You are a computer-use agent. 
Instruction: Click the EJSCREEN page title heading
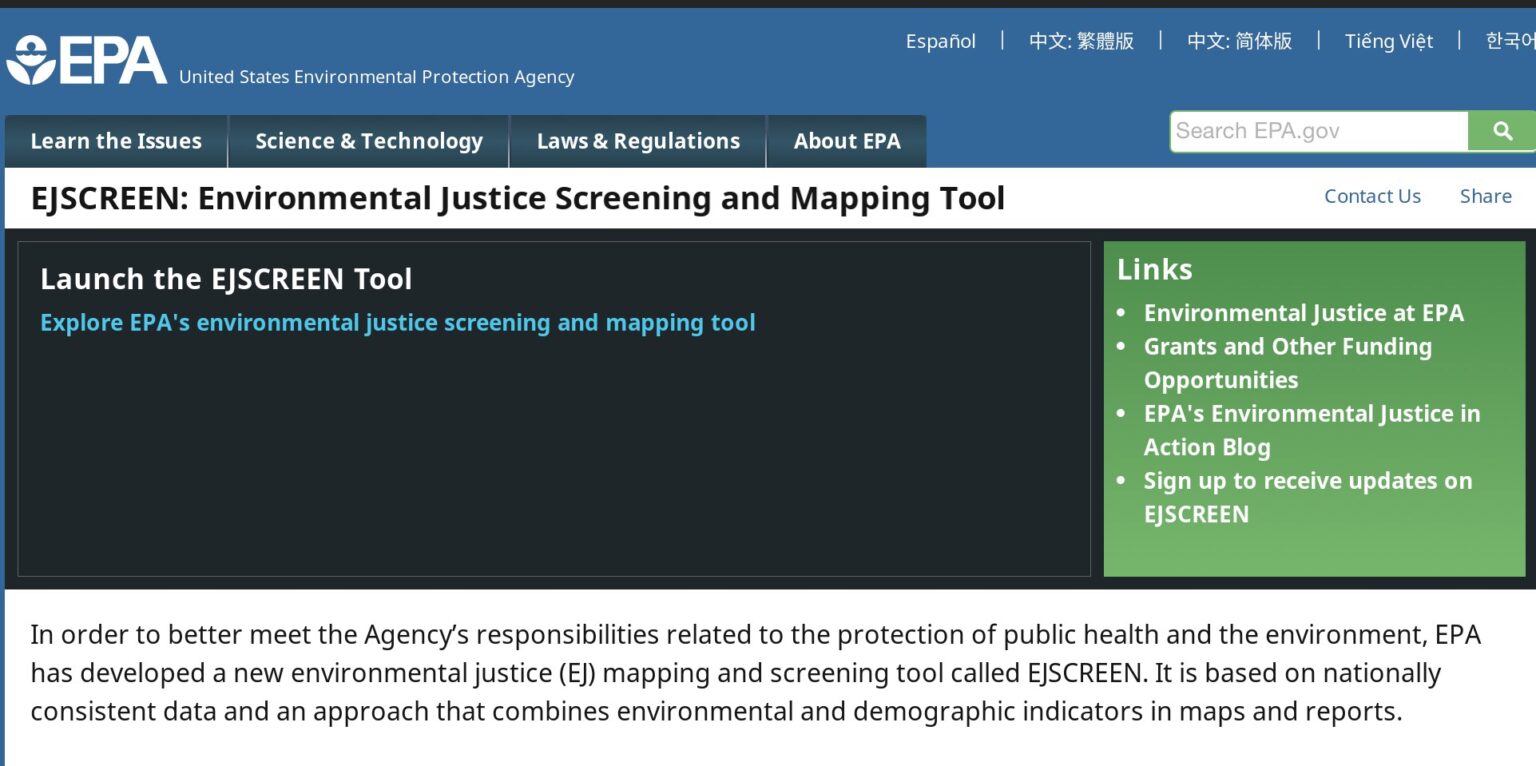pos(520,197)
